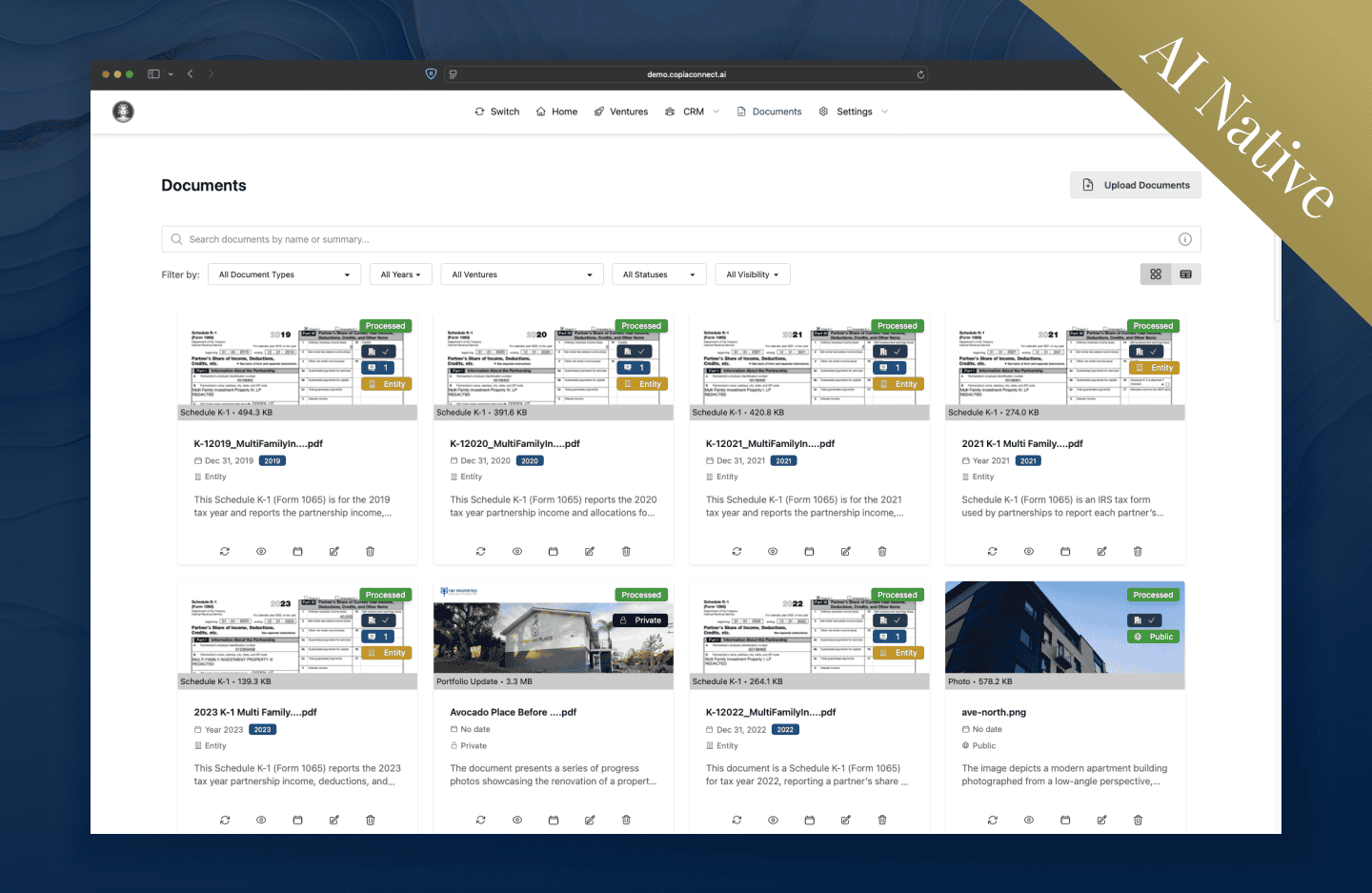Viewport: 1372px width, 893px height.
Task: Open calendar date picker for 2021 K-1 Multi Family
Action: pyautogui.click(x=1065, y=551)
